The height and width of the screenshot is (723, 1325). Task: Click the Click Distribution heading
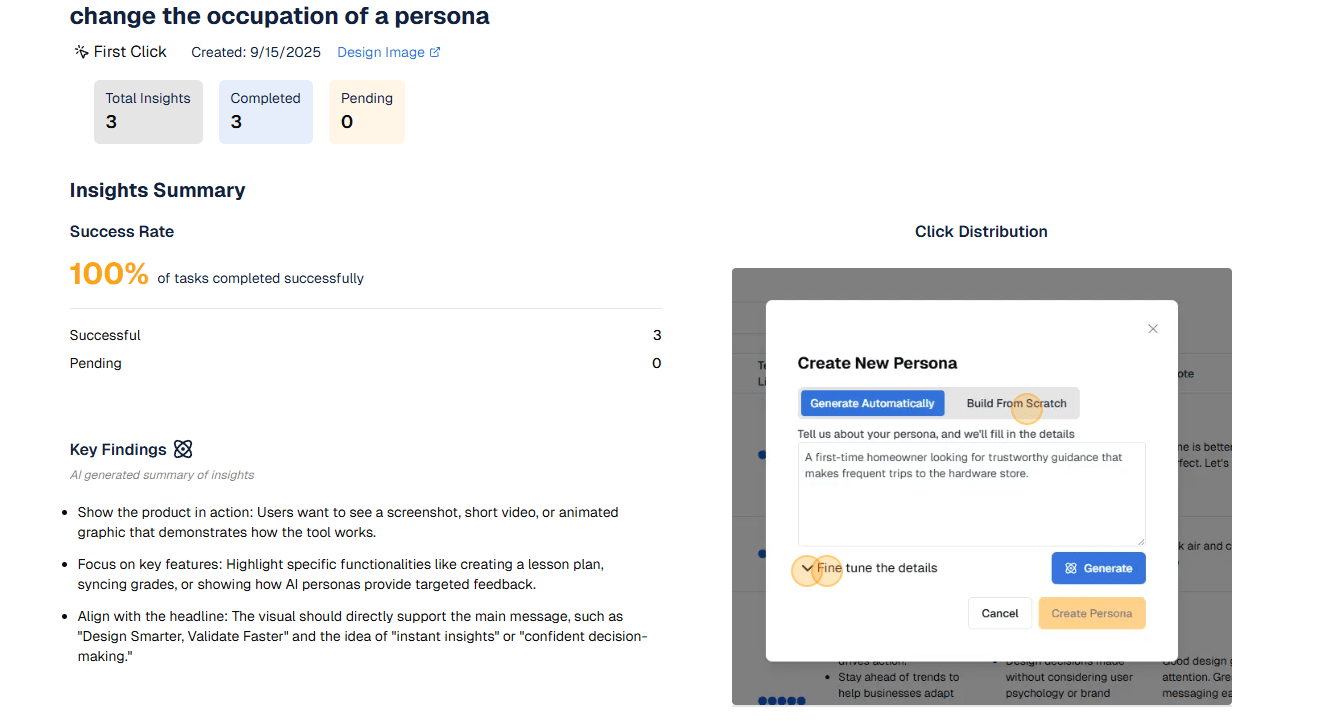point(981,231)
